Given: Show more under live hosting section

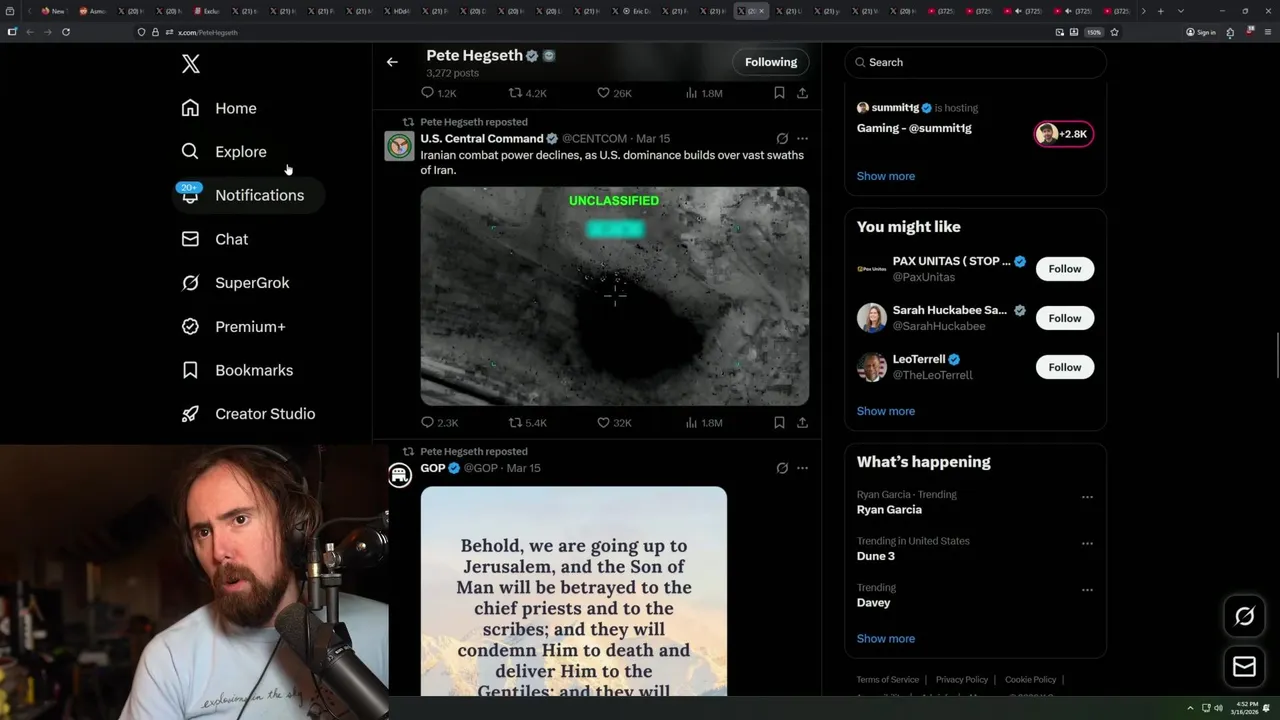Looking at the screenshot, I should click(885, 176).
